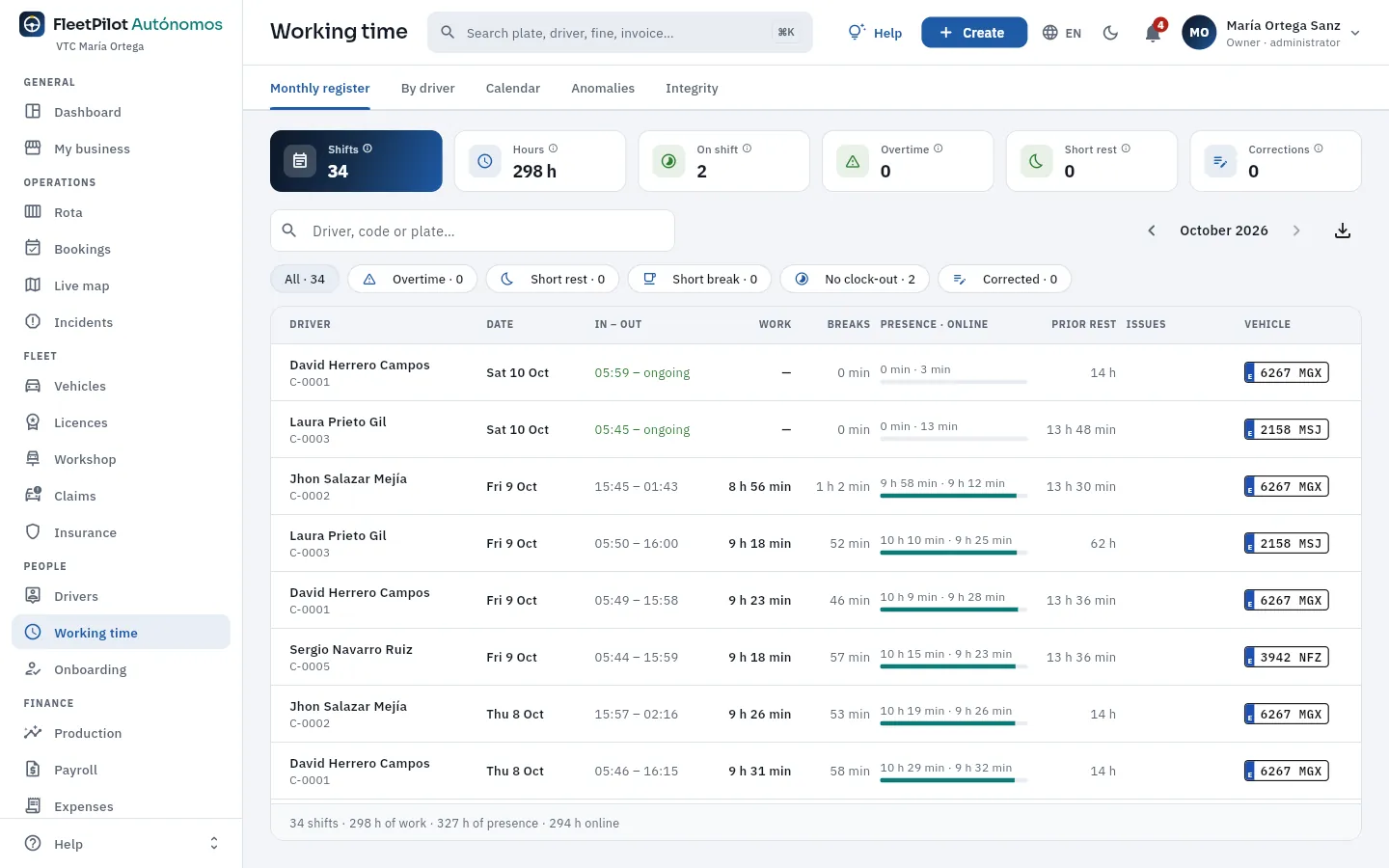
Task: Switch to the By driver tab
Action: (427, 88)
